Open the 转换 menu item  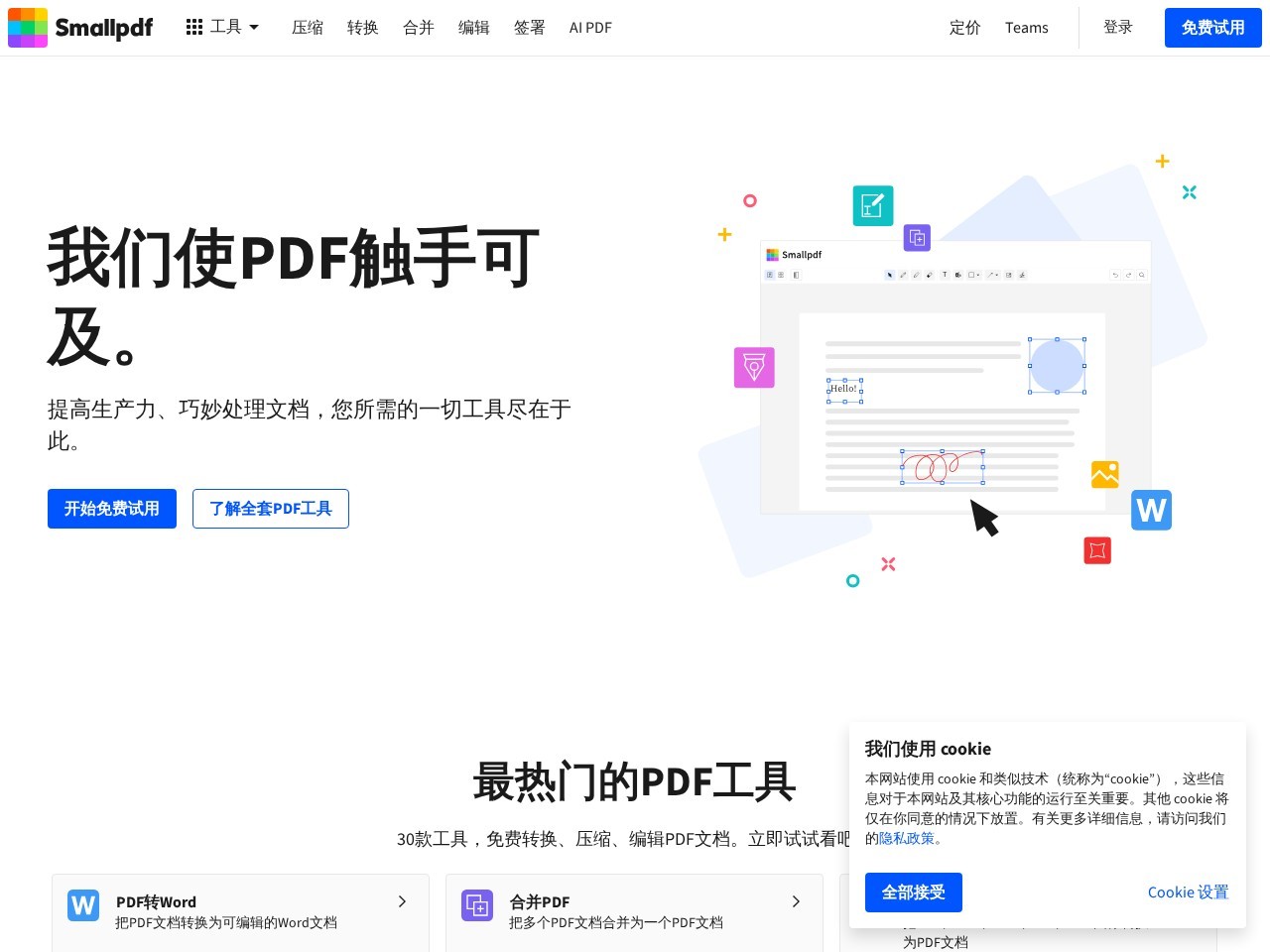[x=363, y=28]
